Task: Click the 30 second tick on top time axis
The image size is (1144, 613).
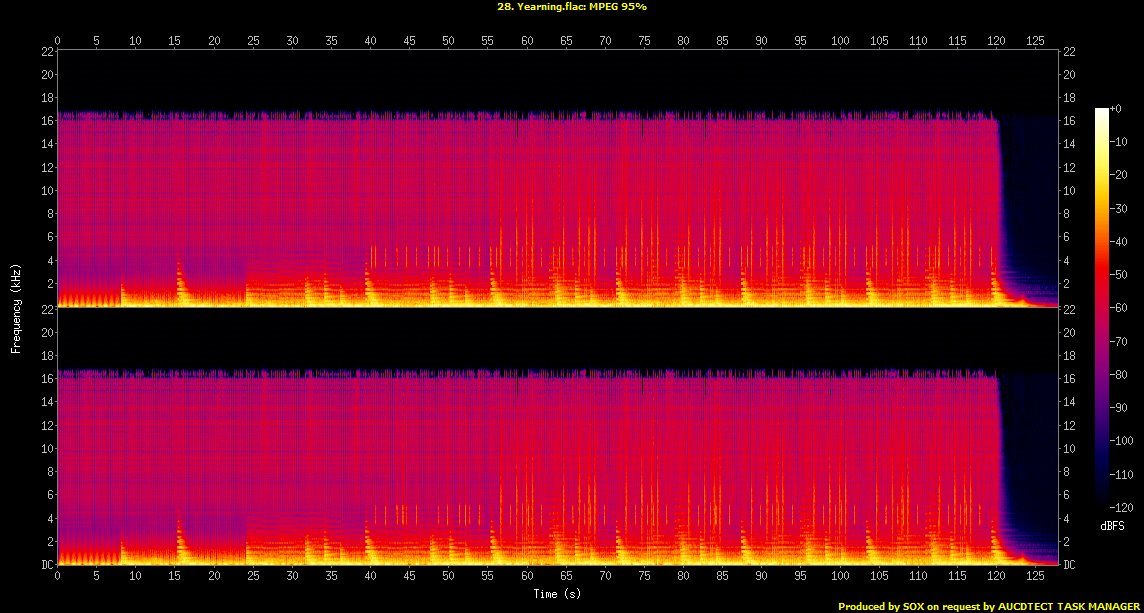Action: tap(292, 41)
